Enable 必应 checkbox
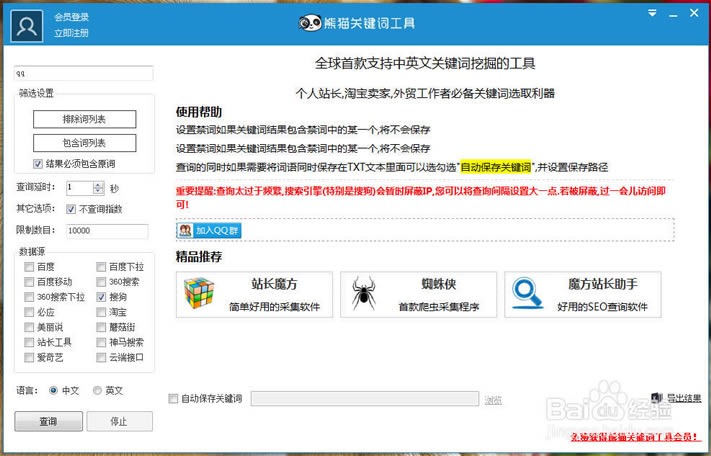 click(x=29, y=312)
